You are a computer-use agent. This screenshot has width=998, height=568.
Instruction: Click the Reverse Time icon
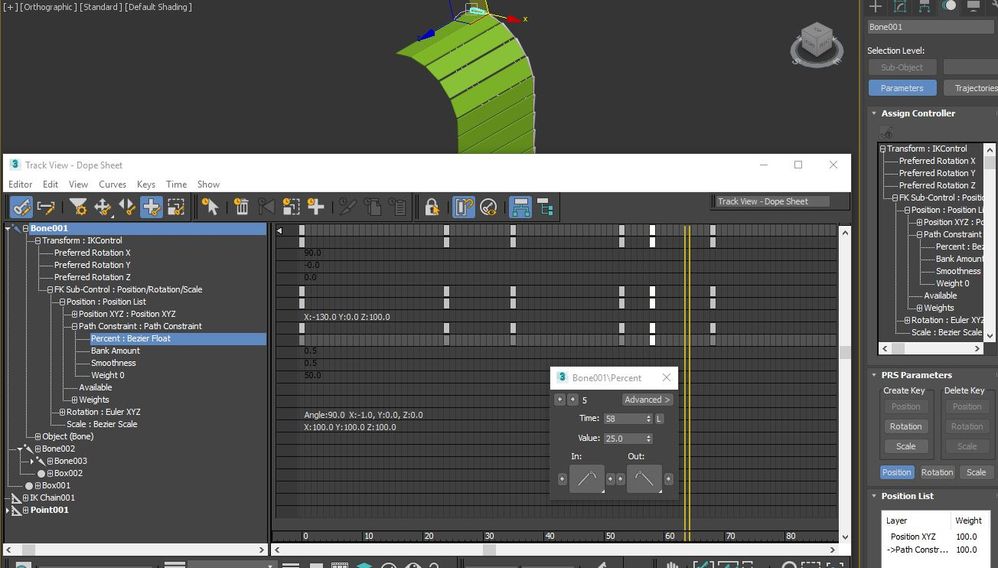pyautogui.click(x=266, y=207)
